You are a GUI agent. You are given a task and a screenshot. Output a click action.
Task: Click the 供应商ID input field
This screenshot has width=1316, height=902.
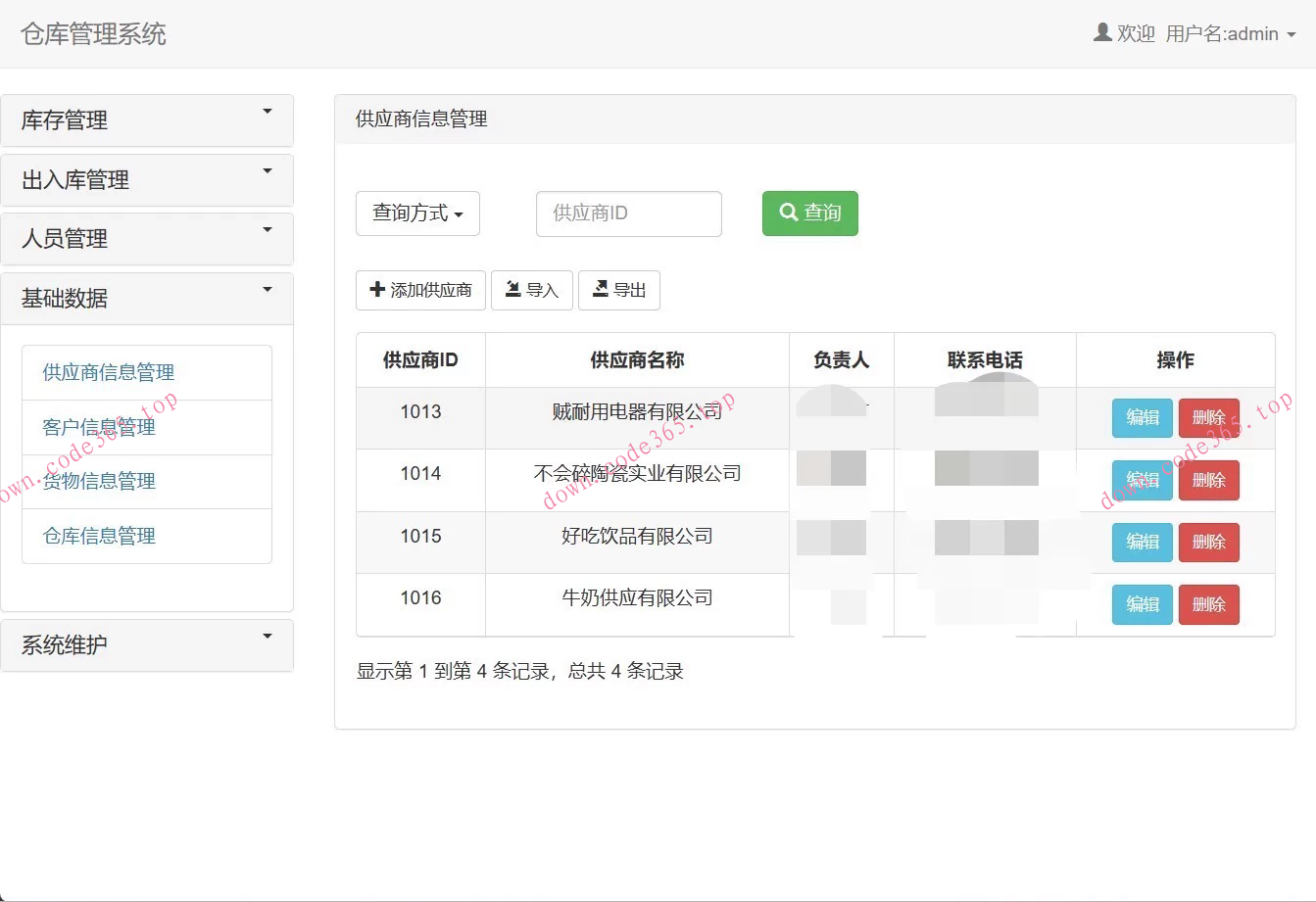628,214
